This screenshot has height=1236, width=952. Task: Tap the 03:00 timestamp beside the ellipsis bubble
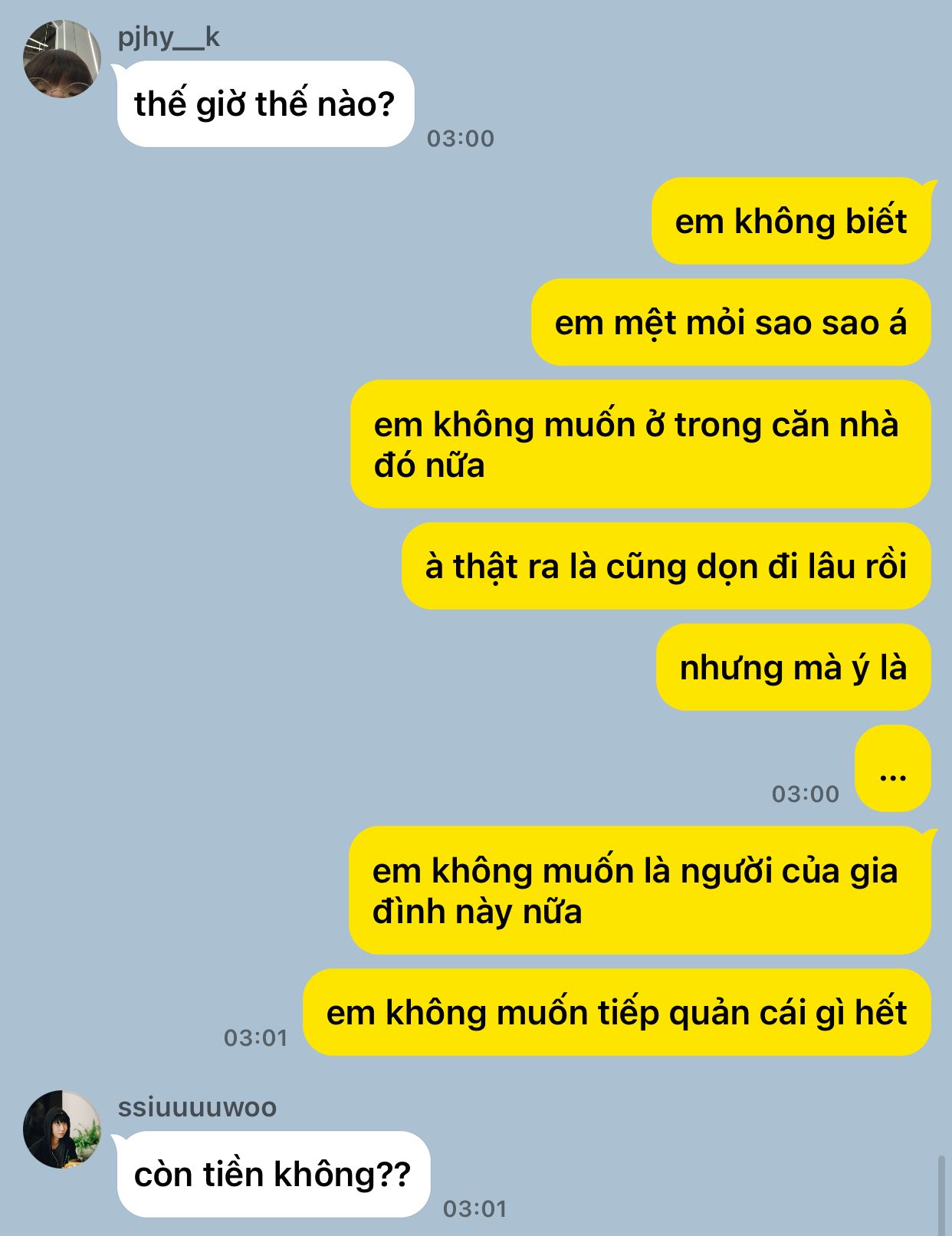(806, 794)
